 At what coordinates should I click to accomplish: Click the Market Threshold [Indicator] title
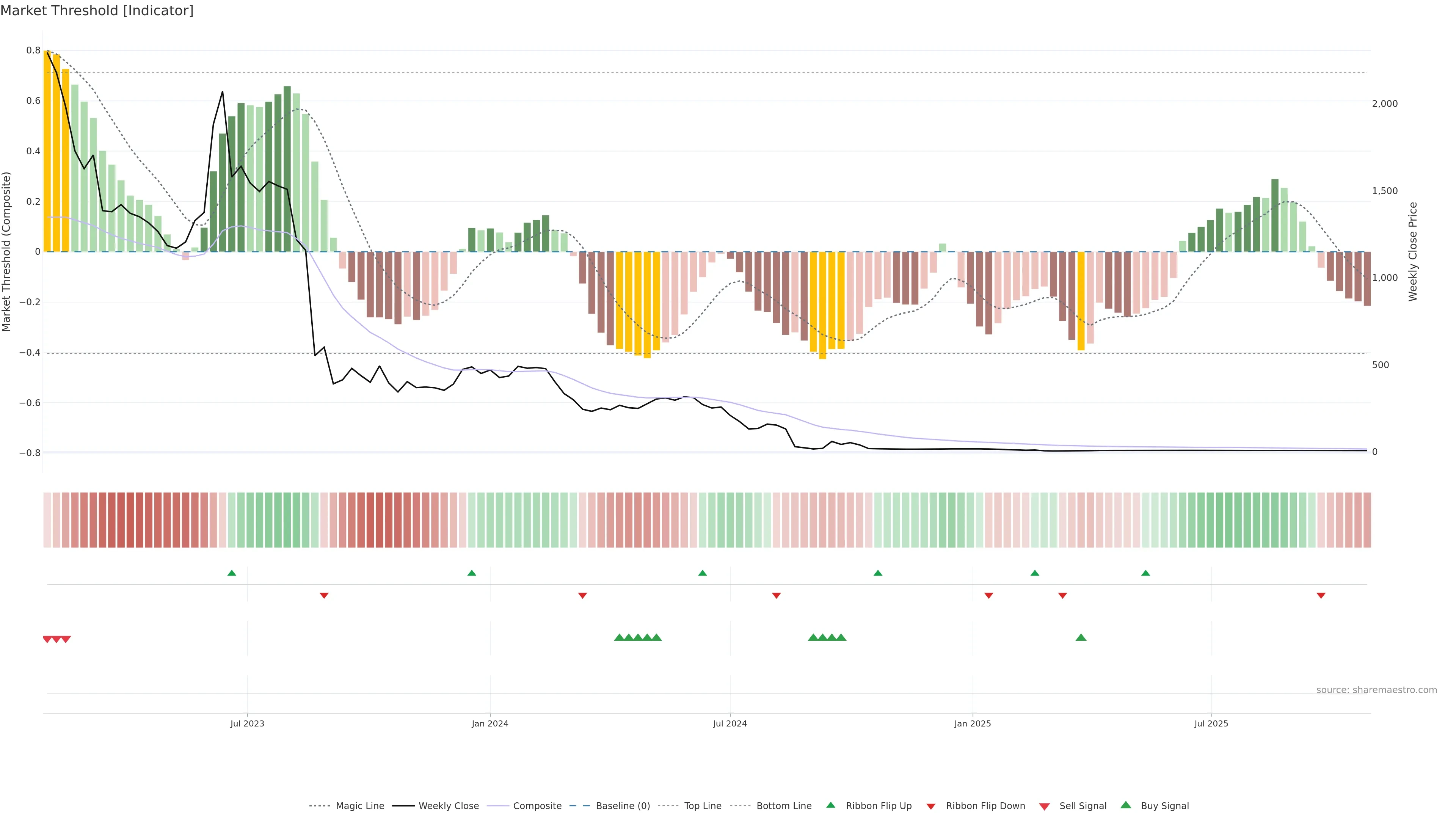(x=97, y=11)
